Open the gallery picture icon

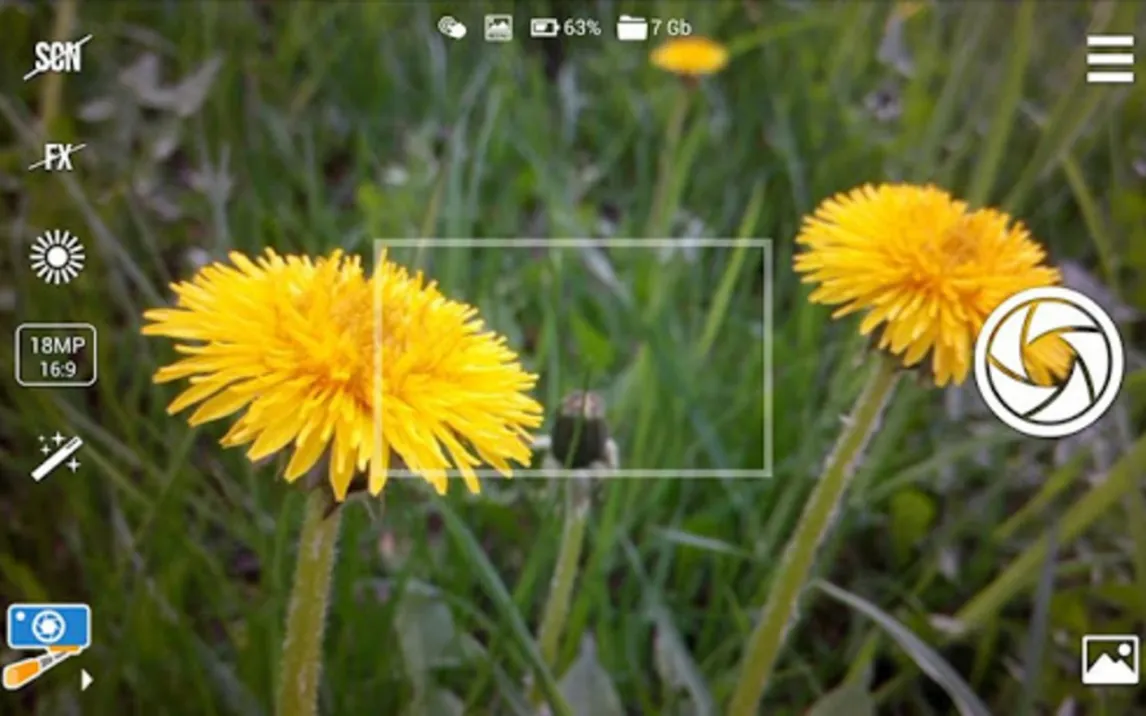(x=1110, y=660)
